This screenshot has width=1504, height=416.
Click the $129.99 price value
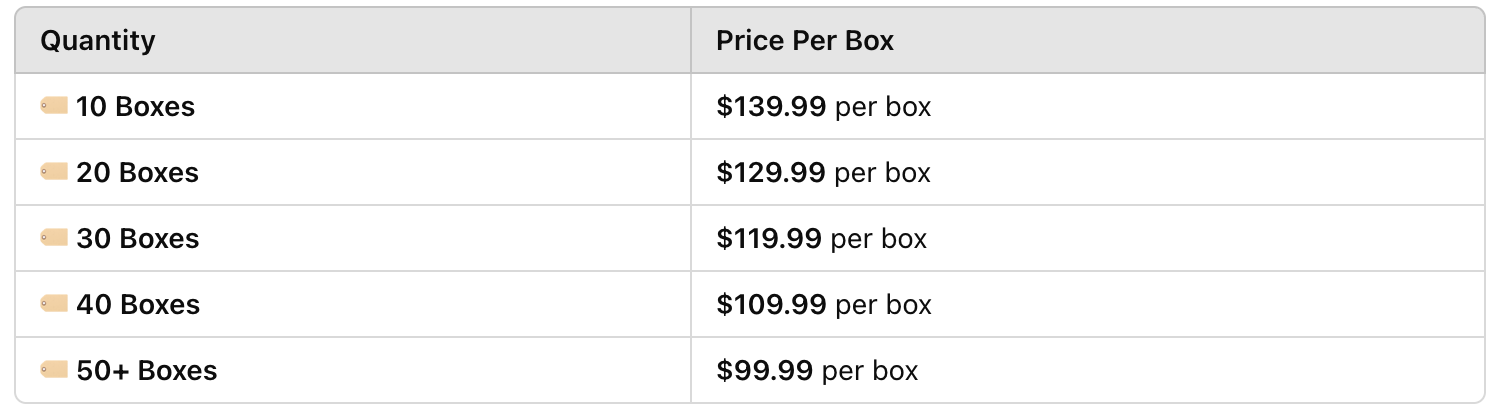click(x=771, y=173)
